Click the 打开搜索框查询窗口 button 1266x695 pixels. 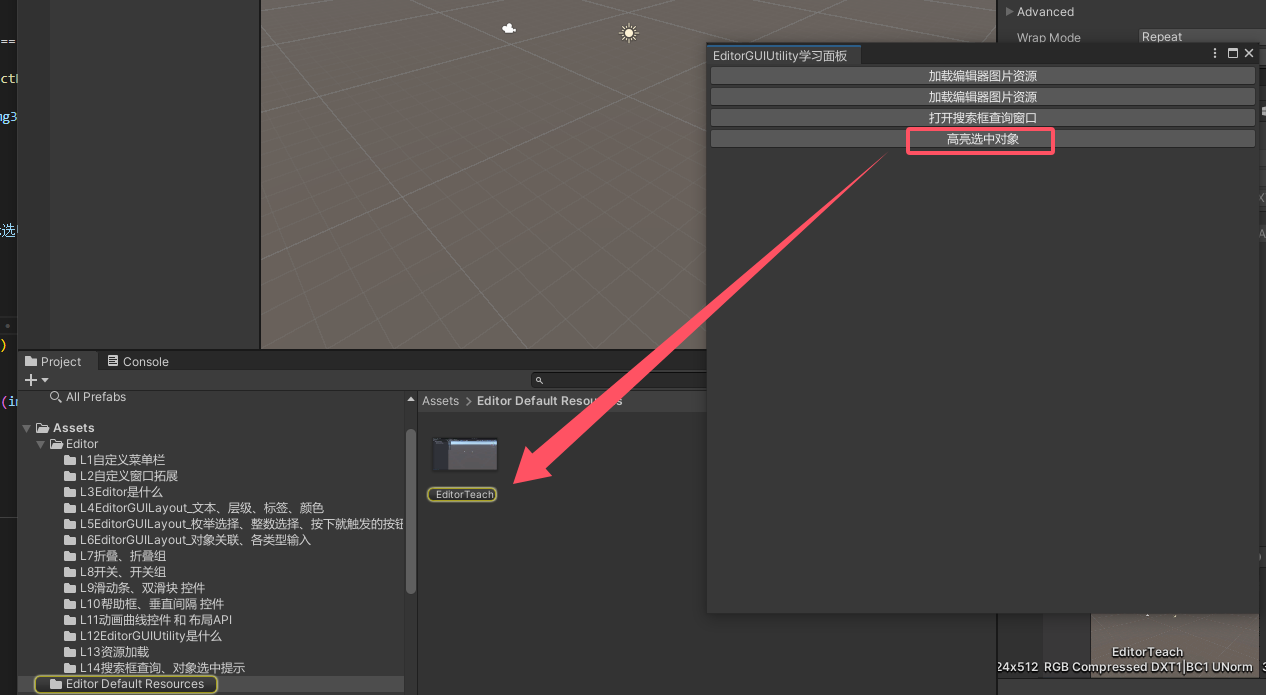[x=982, y=117]
